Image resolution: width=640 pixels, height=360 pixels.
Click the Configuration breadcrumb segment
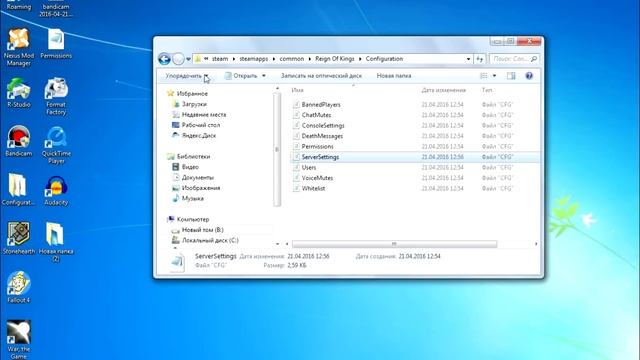[x=384, y=59]
